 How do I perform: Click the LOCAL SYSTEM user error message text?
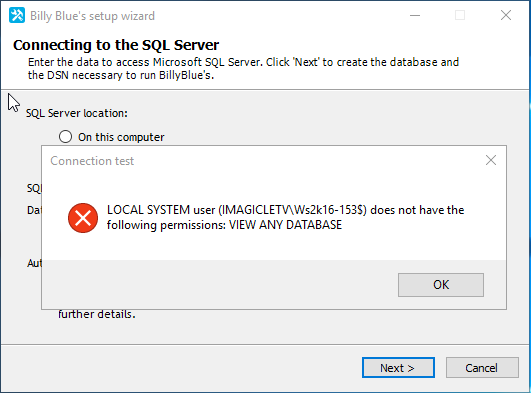click(x=285, y=218)
